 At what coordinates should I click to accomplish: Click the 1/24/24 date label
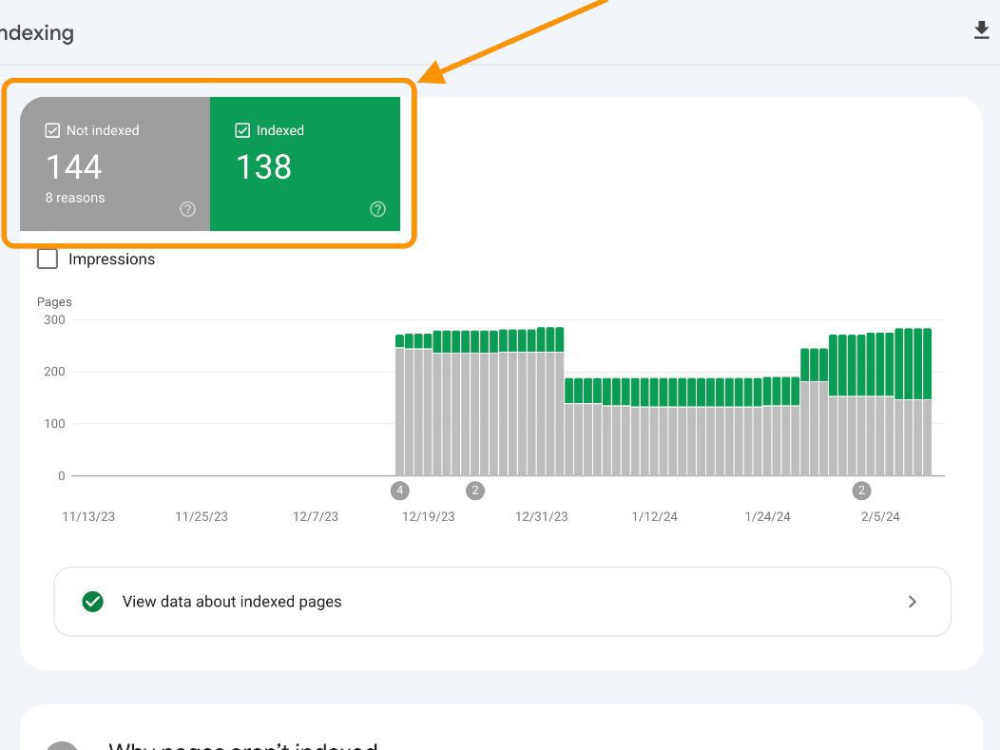(767, 517)
